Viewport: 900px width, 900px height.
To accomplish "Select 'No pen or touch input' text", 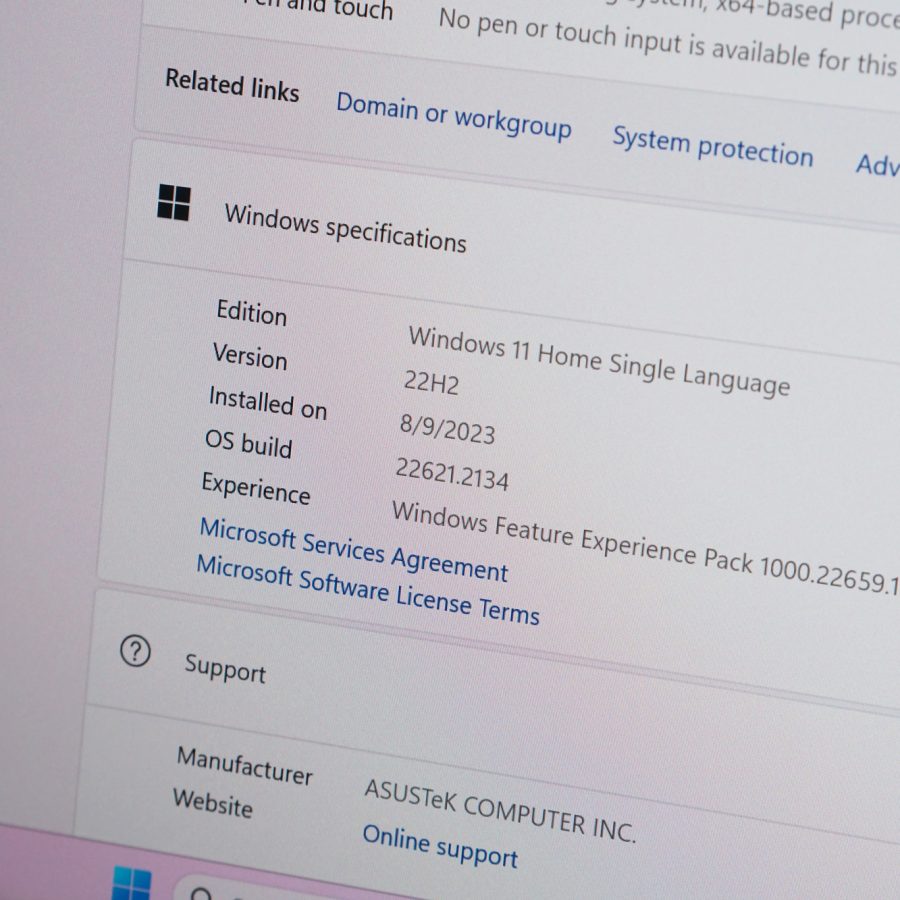I will click(668, 42).
